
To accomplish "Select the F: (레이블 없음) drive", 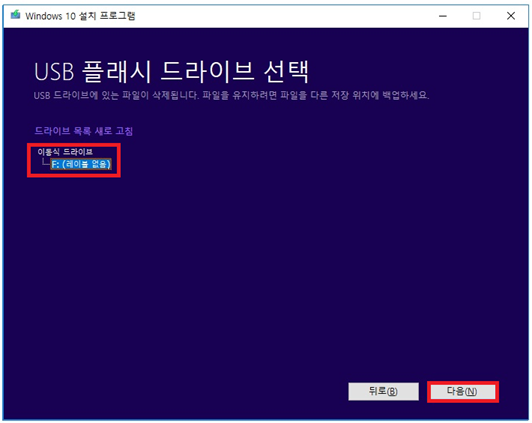I will point(81,165).
